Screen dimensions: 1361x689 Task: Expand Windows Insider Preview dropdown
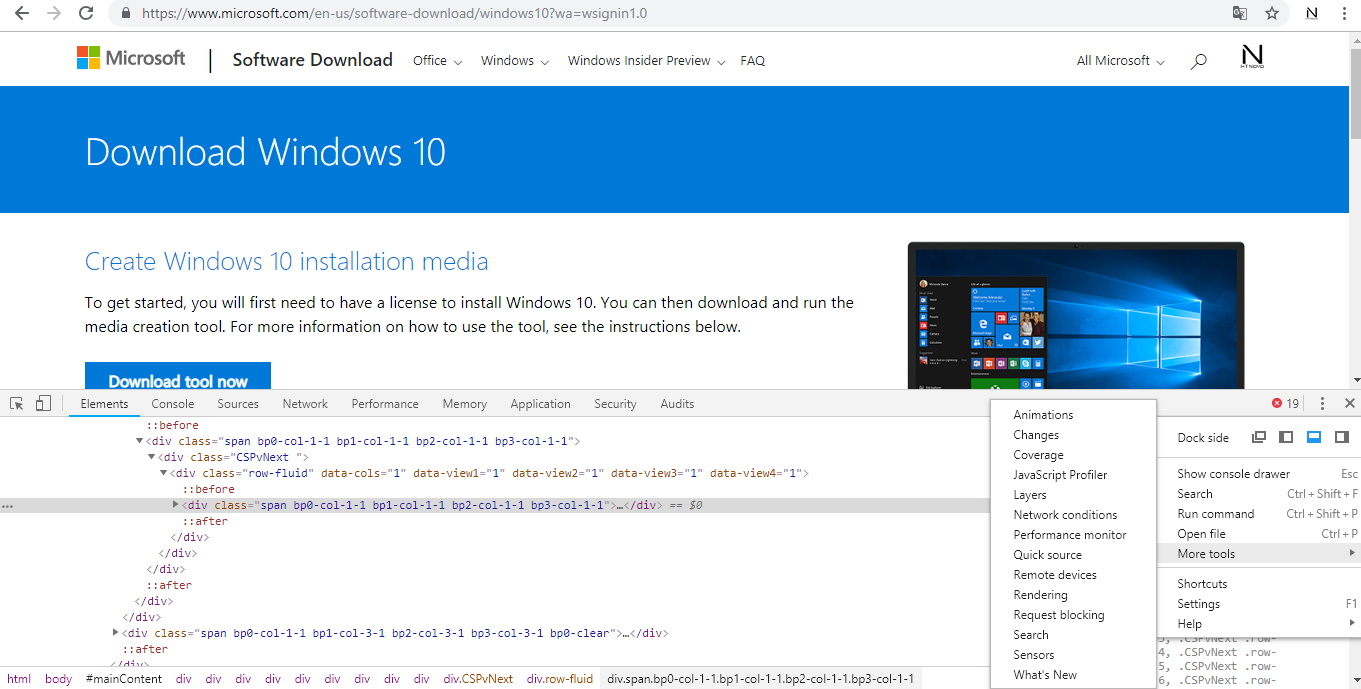click(646, 61)
